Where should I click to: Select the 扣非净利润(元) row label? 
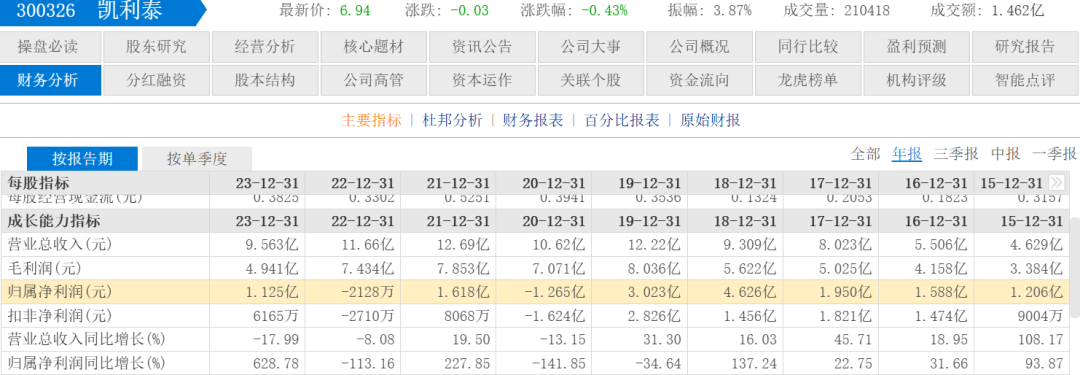point(59,316)
